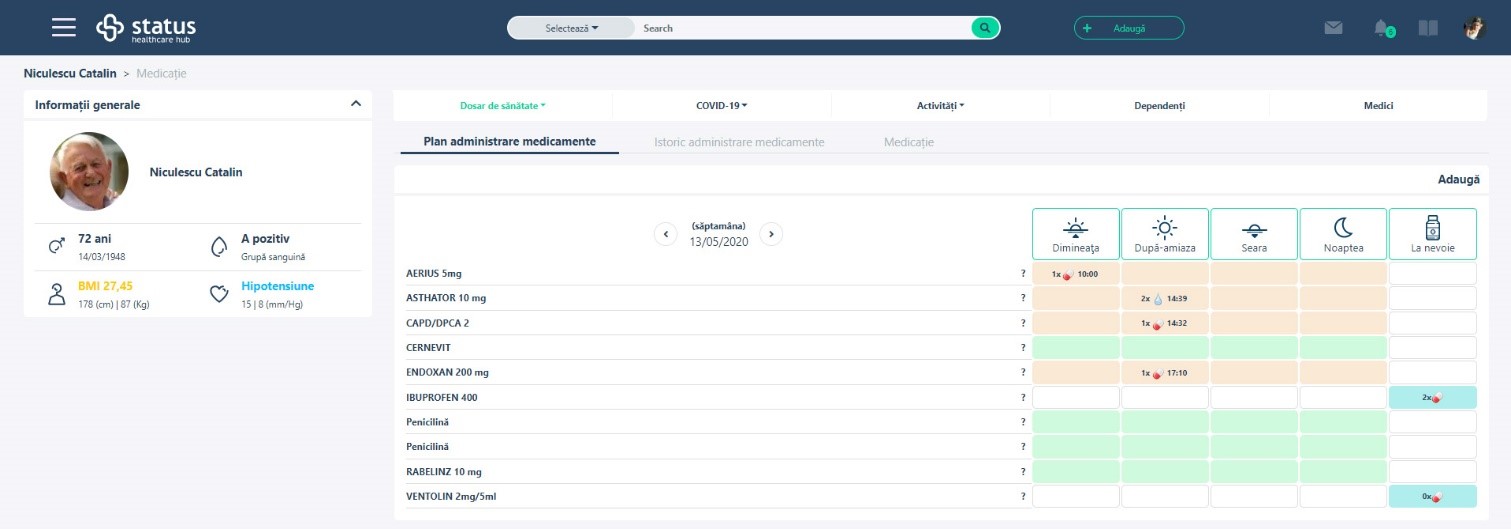This screenshot has width=1511, height=529.
Task: Click the Adaugă button in header
Action: click(x=1128, y=28)
